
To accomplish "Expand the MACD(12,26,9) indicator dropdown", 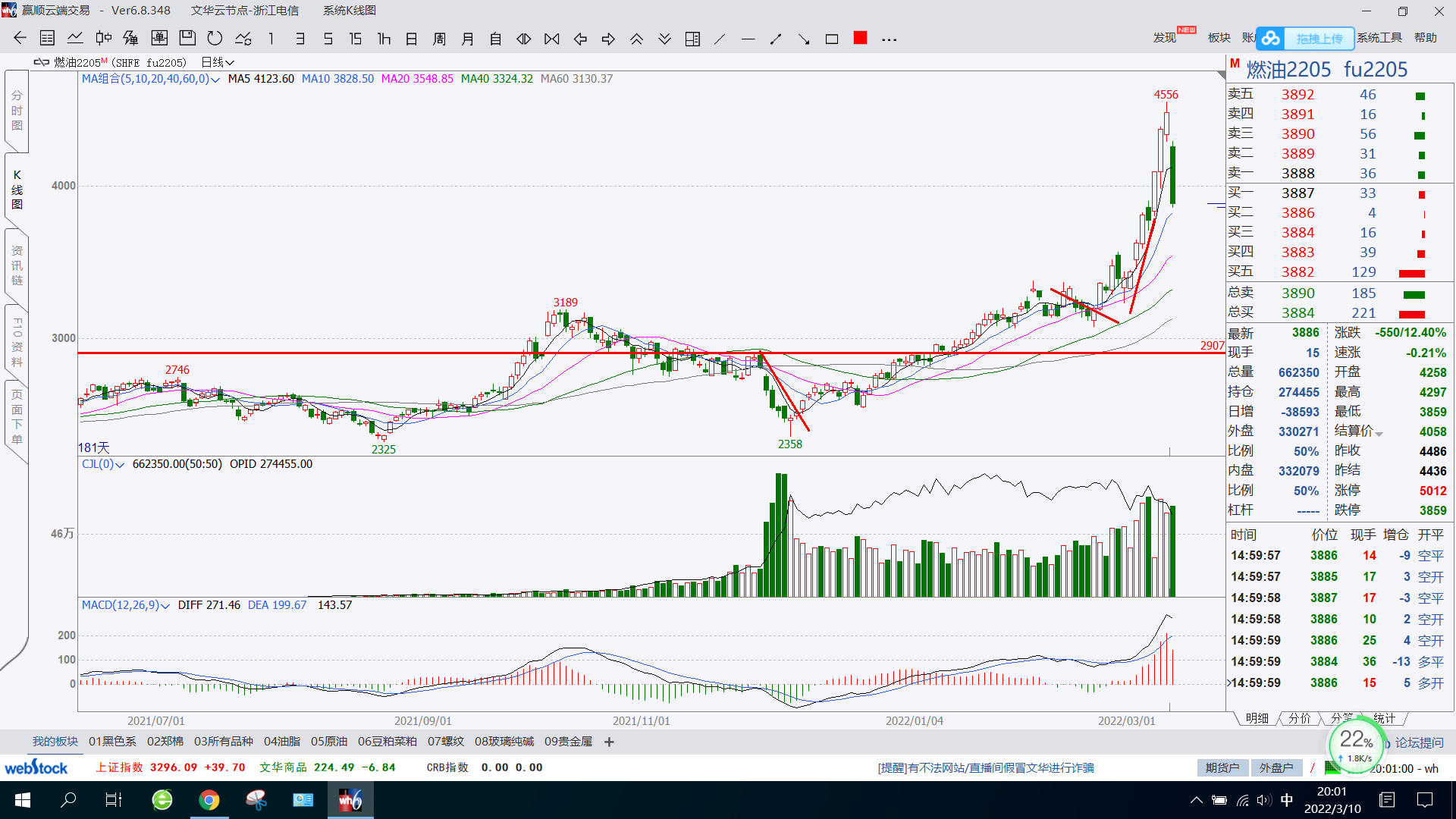I will click(165, 606).
